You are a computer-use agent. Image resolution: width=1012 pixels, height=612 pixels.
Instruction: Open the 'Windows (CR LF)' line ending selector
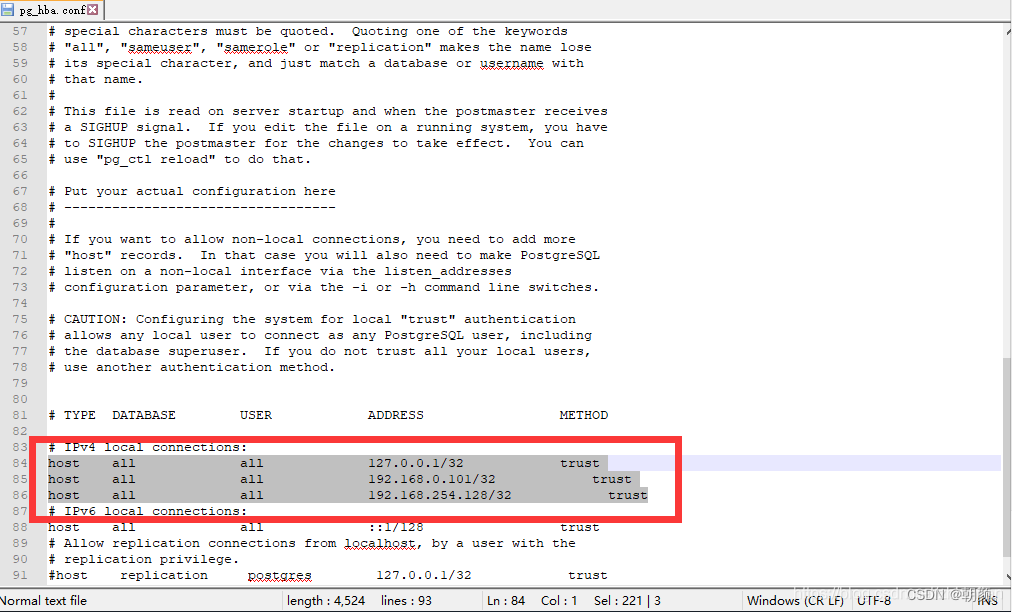[x=795, y=601]
